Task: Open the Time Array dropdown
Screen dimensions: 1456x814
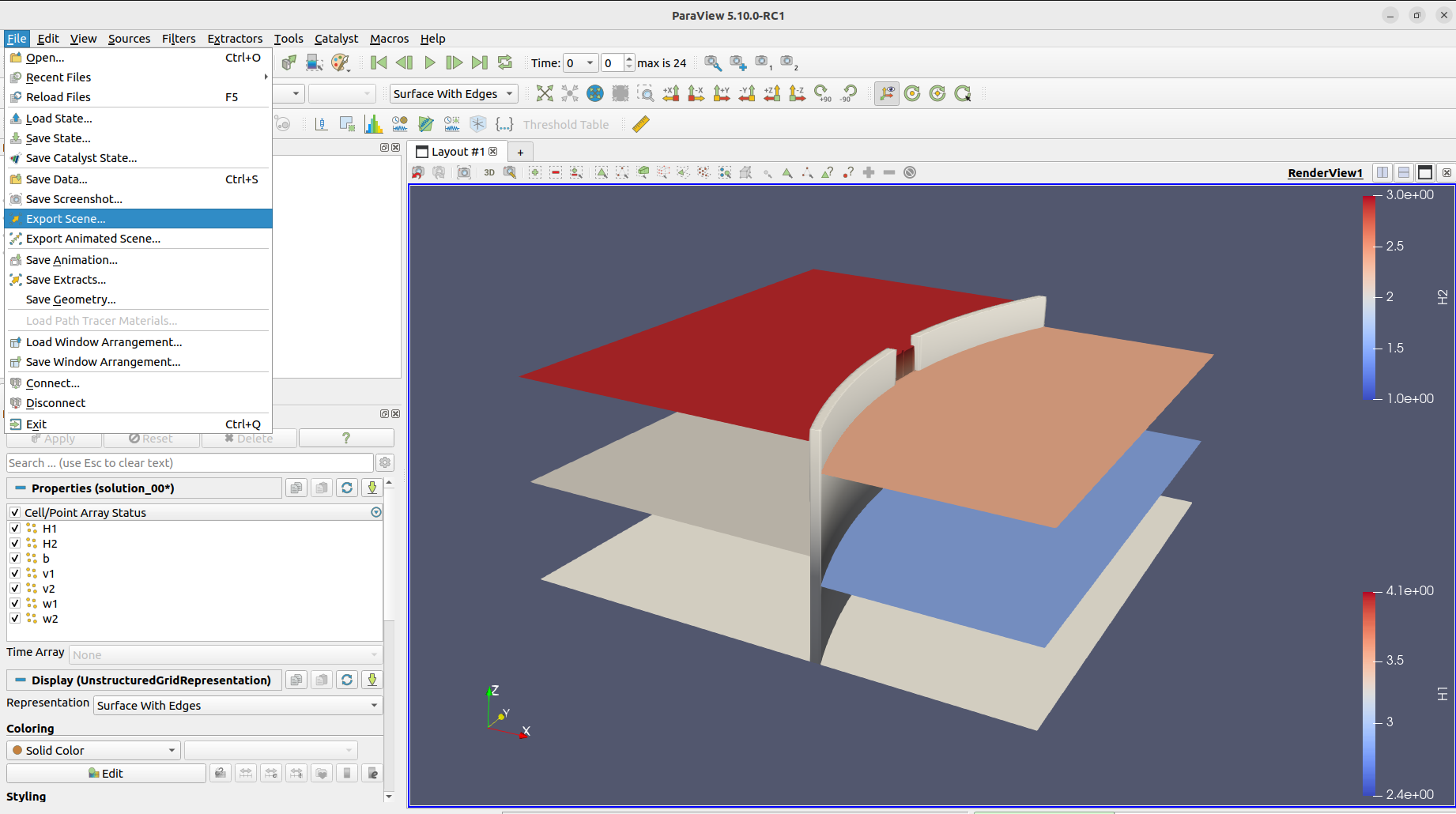Action: 226,654
